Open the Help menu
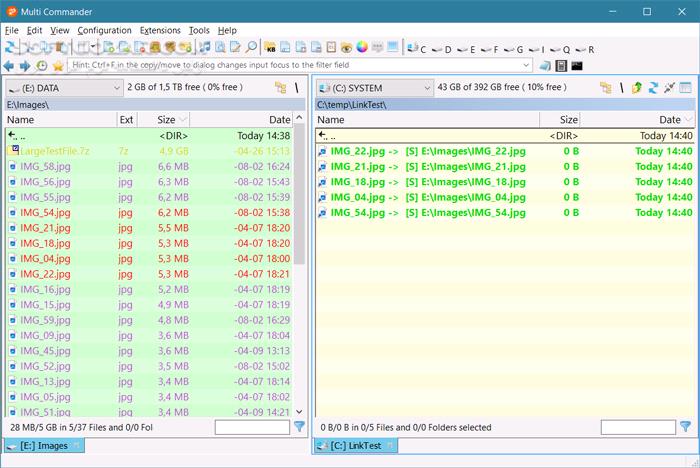 click(x=227, y=30)
